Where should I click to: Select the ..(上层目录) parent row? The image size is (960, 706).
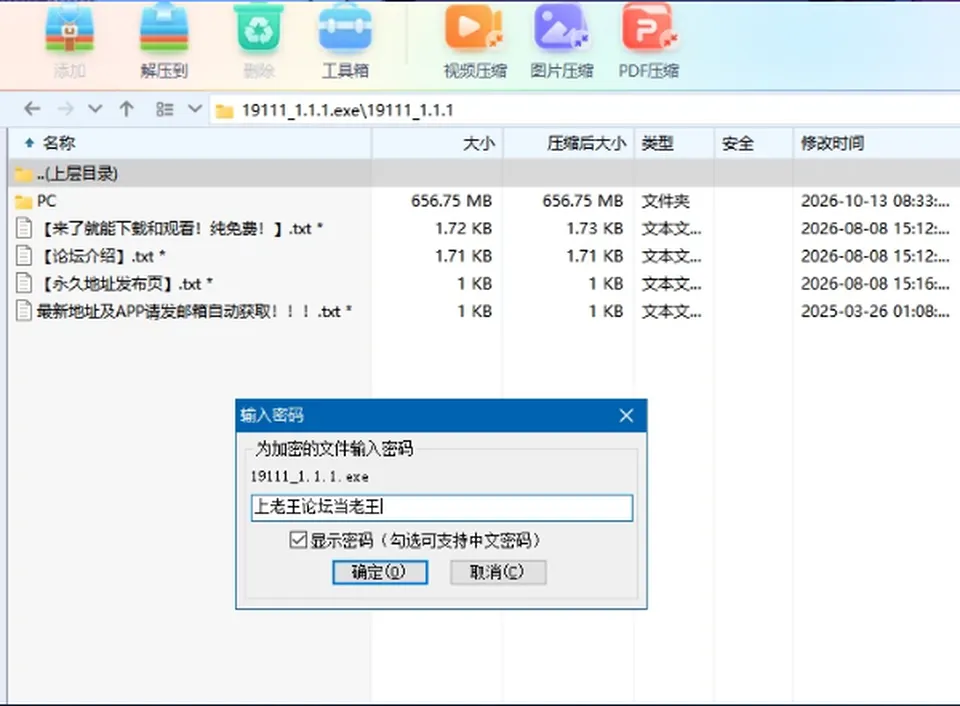(484, 173)
